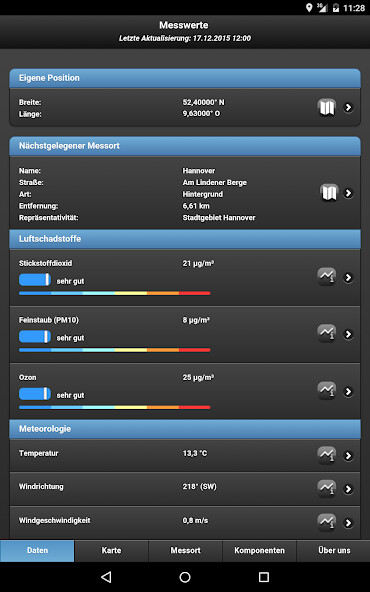Viewport: 370px width, 592px height.
Task: Click Stadtgebiet Hannover text
Action: coord(219,218)
